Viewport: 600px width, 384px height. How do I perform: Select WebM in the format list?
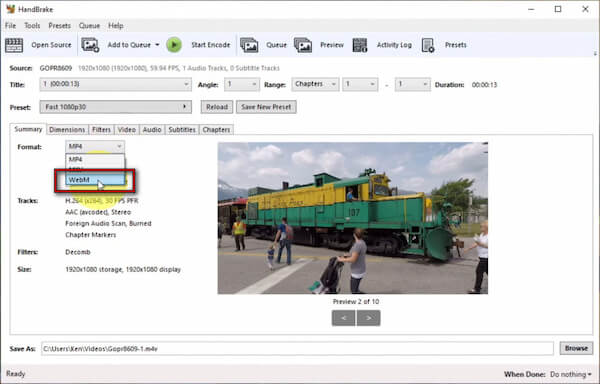coord(95,180)
